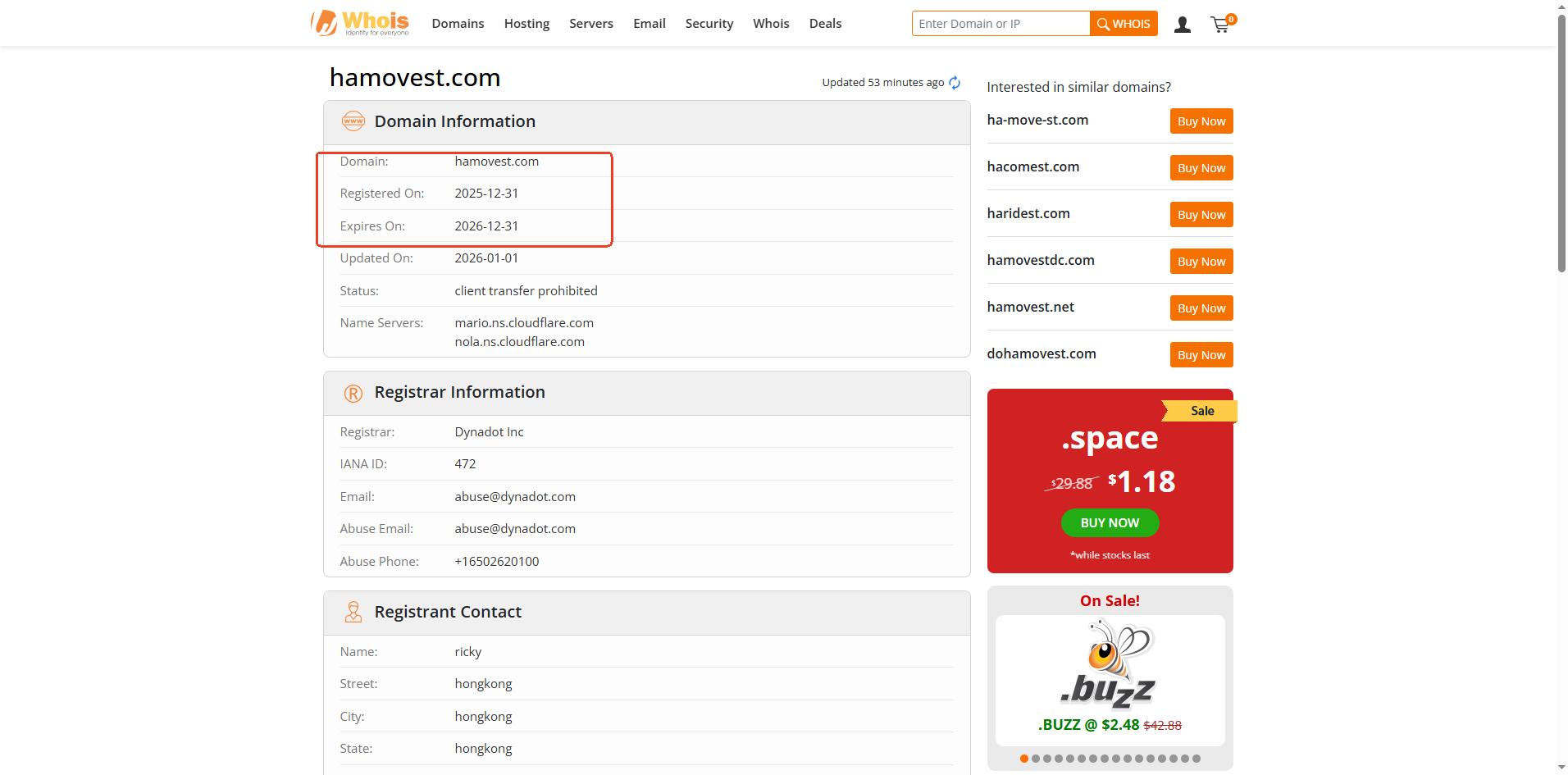Image resolution: width=1568 pixels, height=775 pixels.
Task: Open the Security menu
Action: coord(709,24)
